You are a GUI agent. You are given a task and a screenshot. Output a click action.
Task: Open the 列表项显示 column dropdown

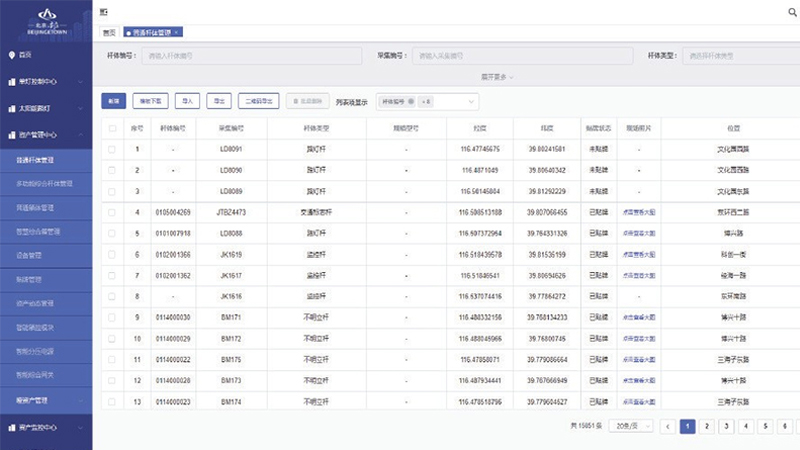(471, 101)
